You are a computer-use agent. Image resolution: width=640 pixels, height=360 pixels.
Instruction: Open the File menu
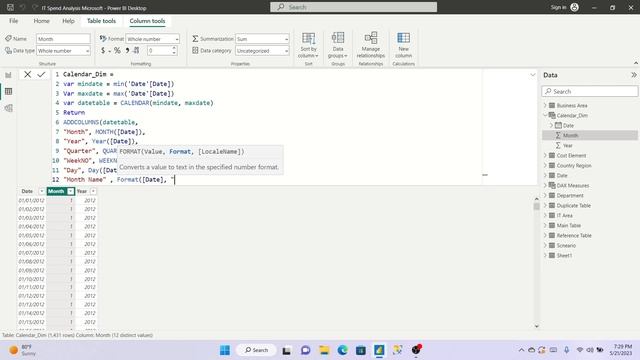[x=13, y=21]
